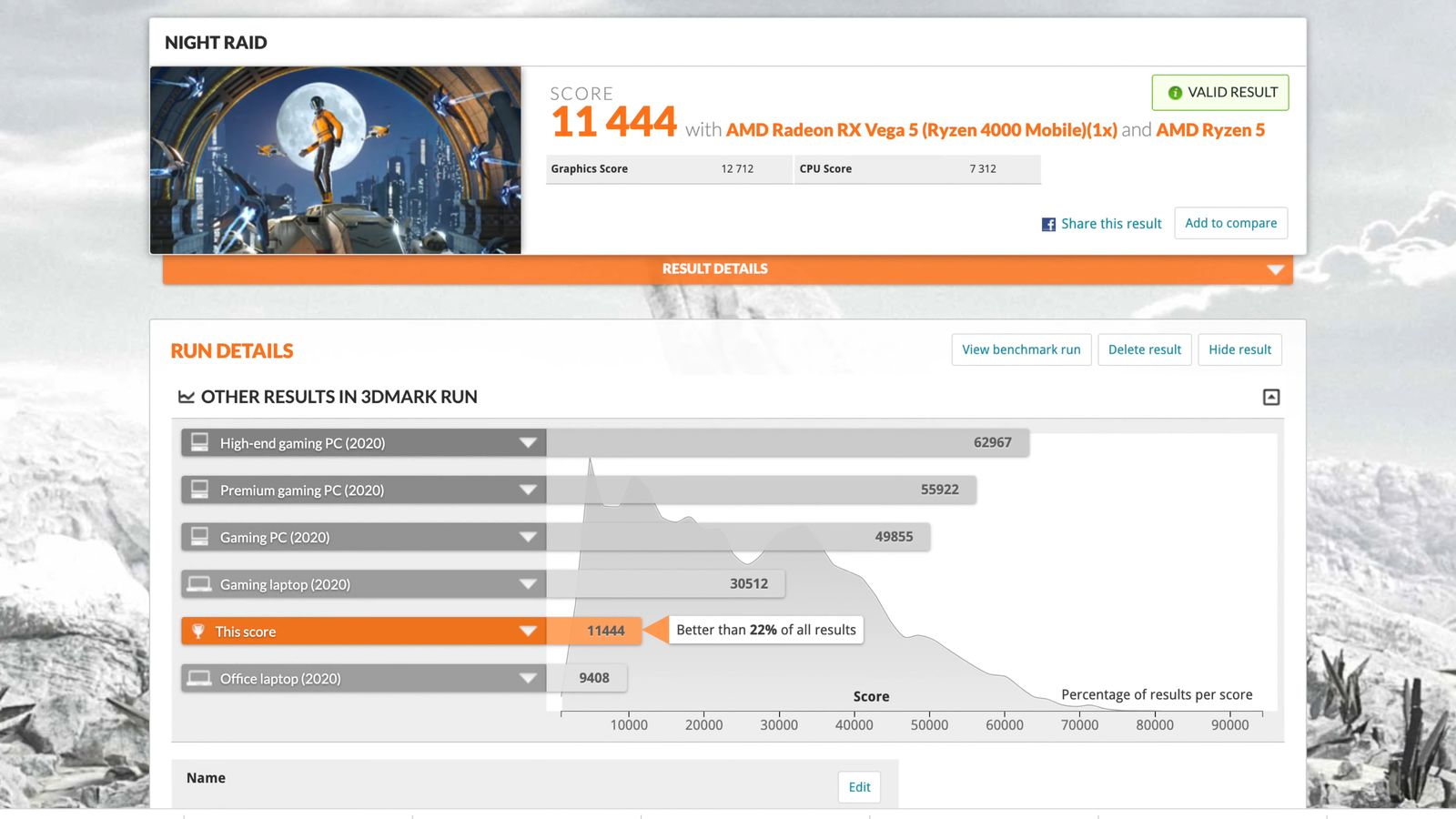The width and height of the screenshot is (1456, 819).
Task: Click the laptop icon for Gaming laptop (2020)
Action: (x=199, y=584)
